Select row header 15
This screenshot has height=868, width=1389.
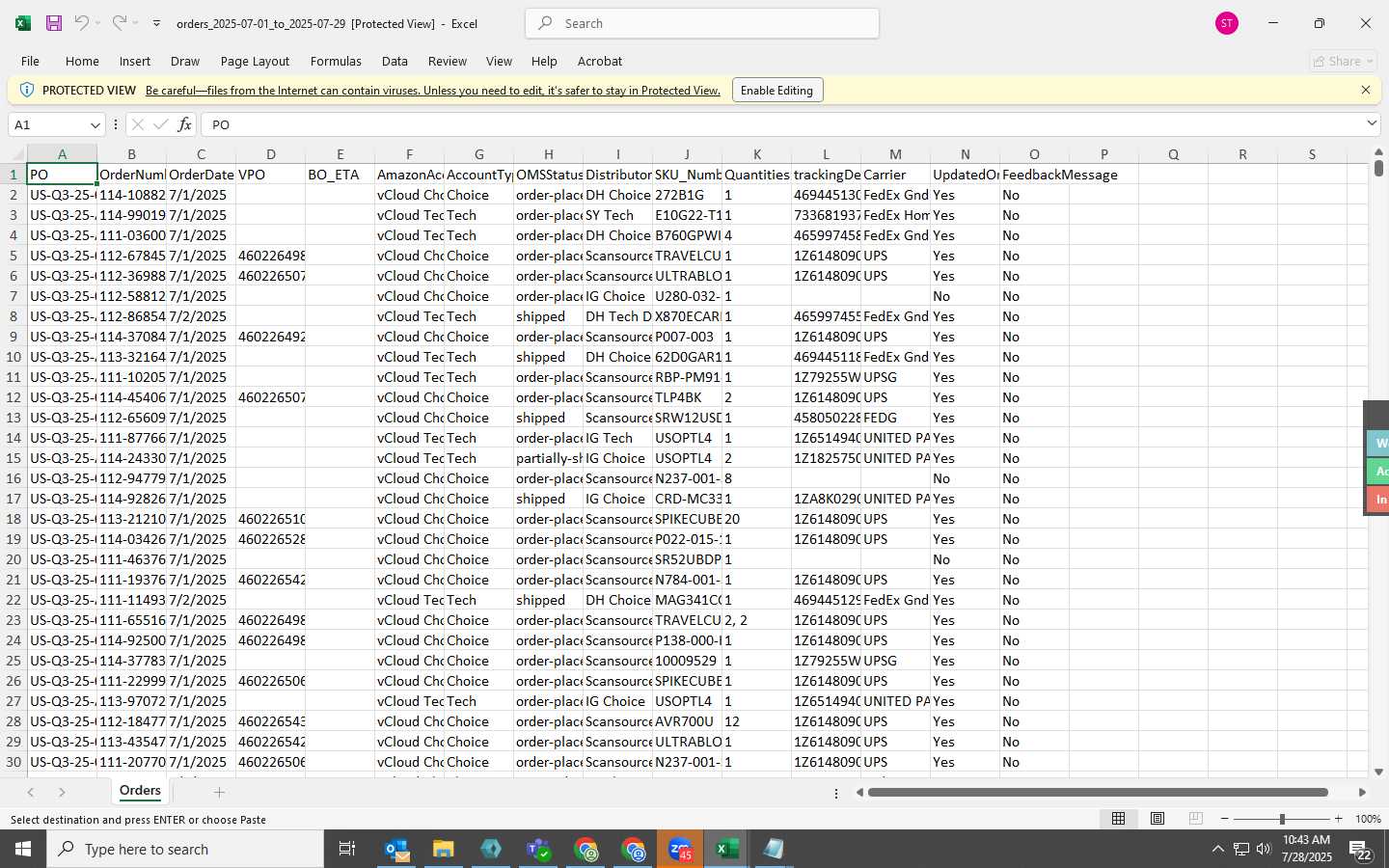14,458
